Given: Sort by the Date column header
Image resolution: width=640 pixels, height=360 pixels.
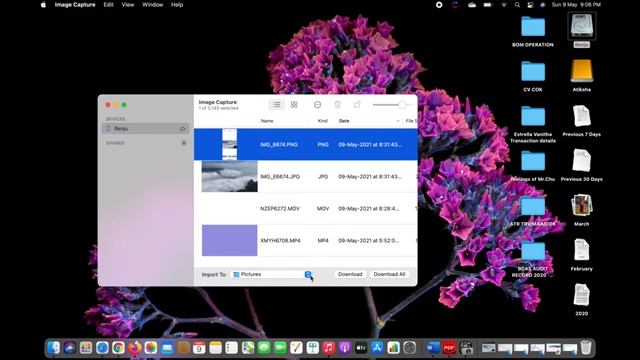Looking at the screenshot, I should 344,121.
